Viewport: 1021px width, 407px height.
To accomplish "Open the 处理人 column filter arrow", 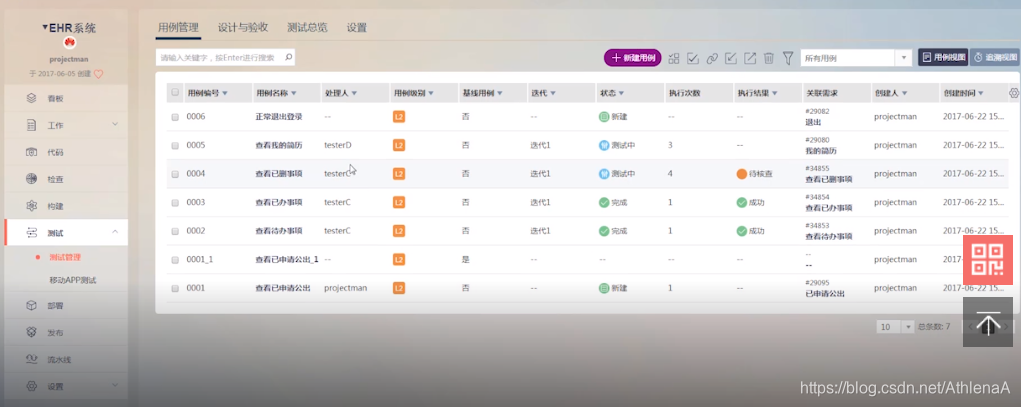I will point(354,93).
